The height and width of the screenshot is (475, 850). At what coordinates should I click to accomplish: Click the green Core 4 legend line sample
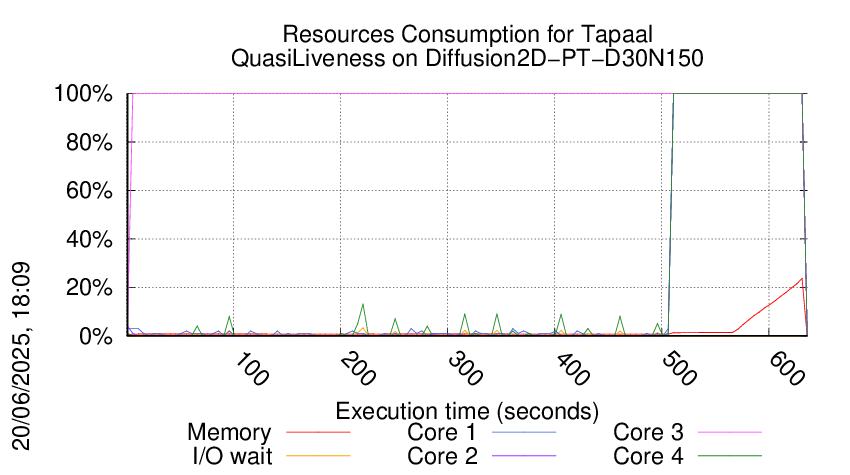pyautogui.click(x=730, y=456)
